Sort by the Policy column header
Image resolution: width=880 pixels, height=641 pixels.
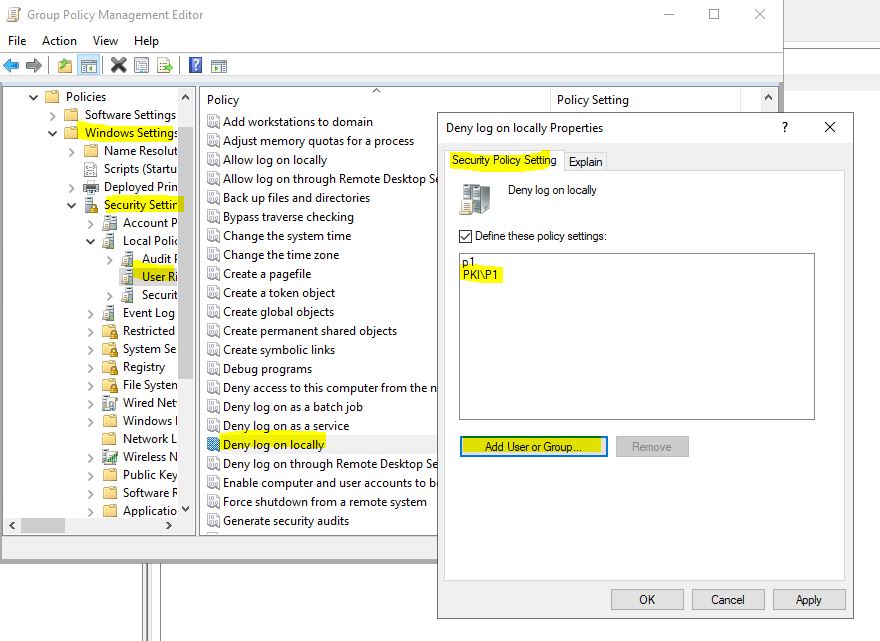pyautogui.click(x=375, y=100)
